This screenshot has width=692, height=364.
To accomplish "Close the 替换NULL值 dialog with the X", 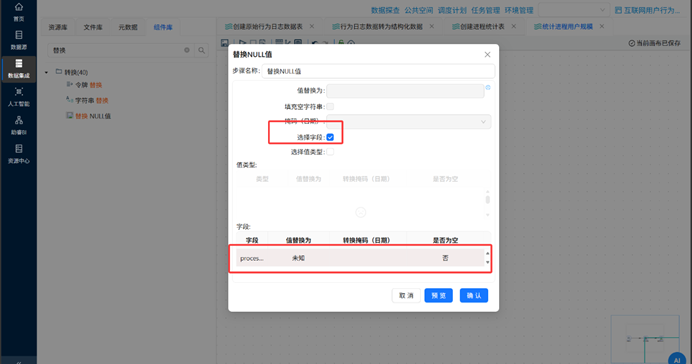I will 487,54.
